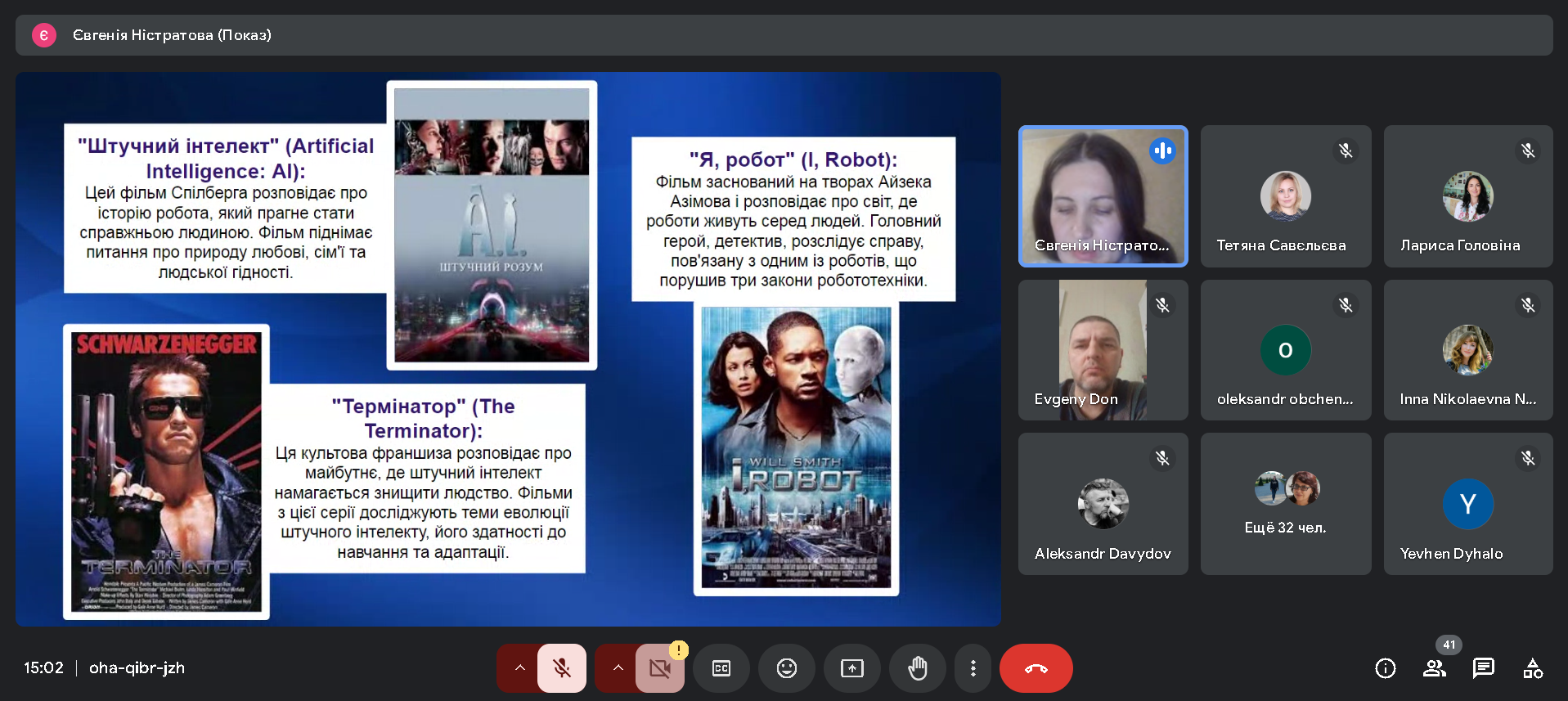Screen dimensions: 1568x701
Task: Select oleksandr obchen... participant tile
Action: click(1286, 350)
